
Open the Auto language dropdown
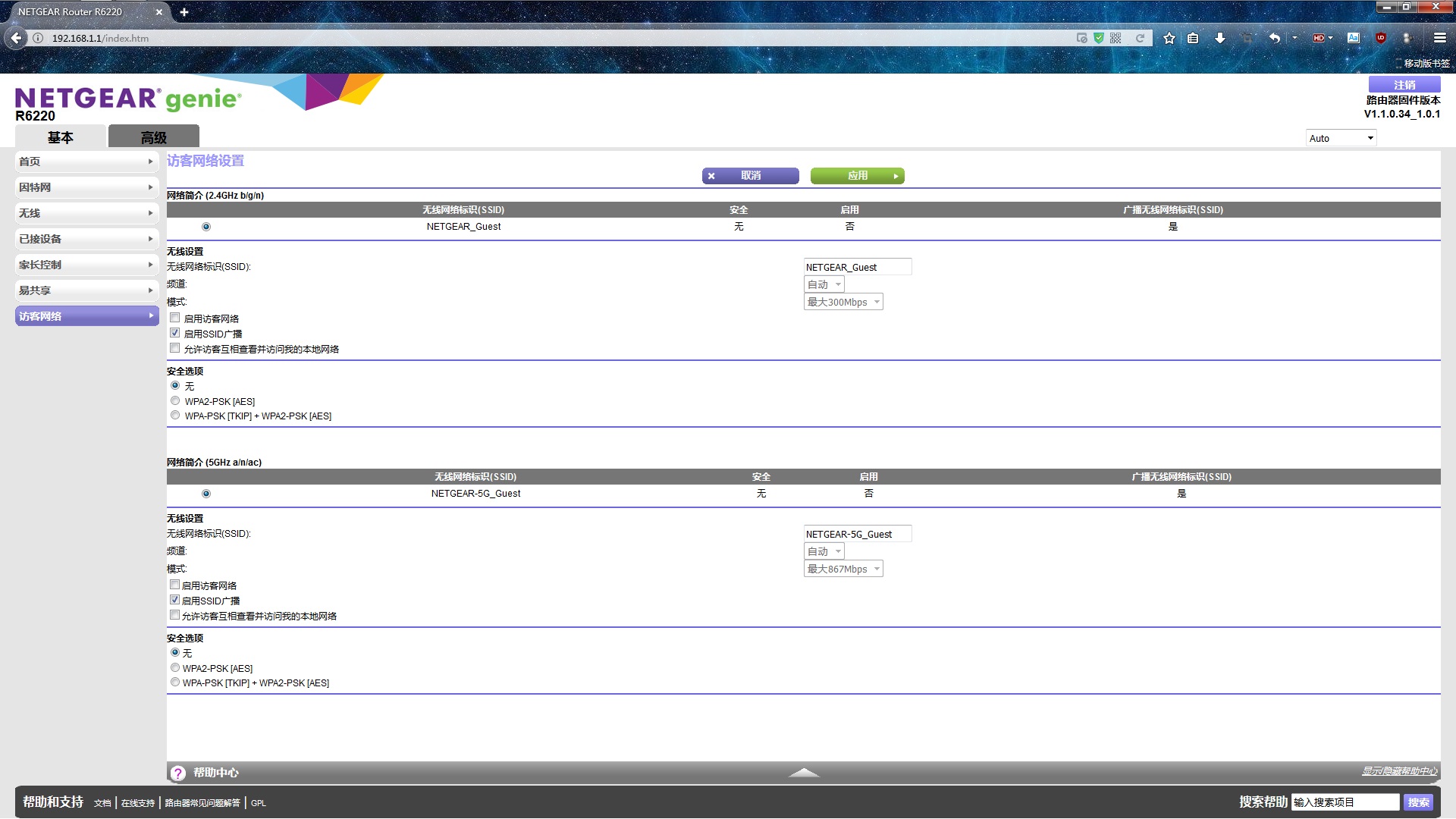point(1341,138)
